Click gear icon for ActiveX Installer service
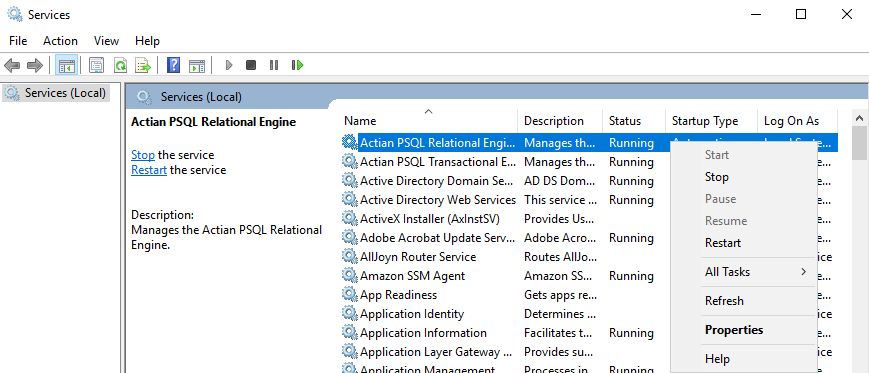Screen dimensions: 869x373 [350, 218]
